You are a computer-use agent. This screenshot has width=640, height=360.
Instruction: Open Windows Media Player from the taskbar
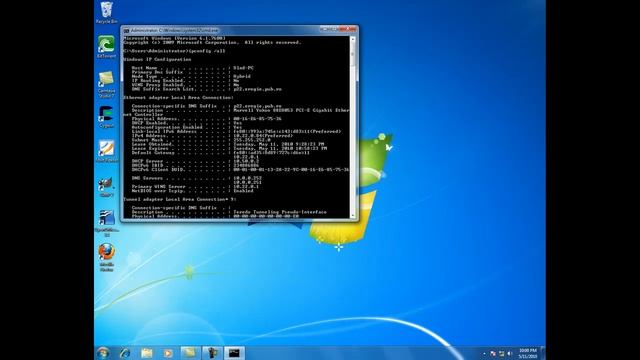[x=168, y=353]
